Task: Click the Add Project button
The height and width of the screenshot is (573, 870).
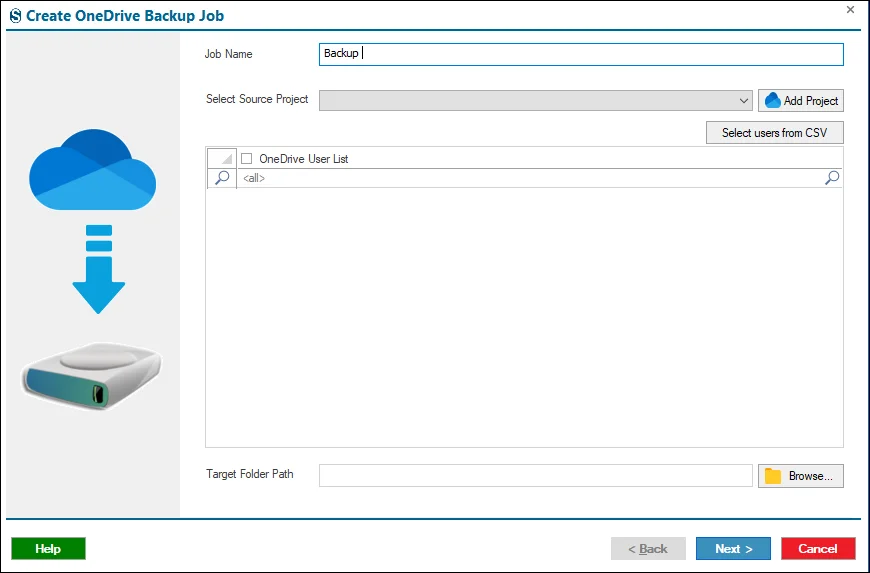Action: [801, 100]
